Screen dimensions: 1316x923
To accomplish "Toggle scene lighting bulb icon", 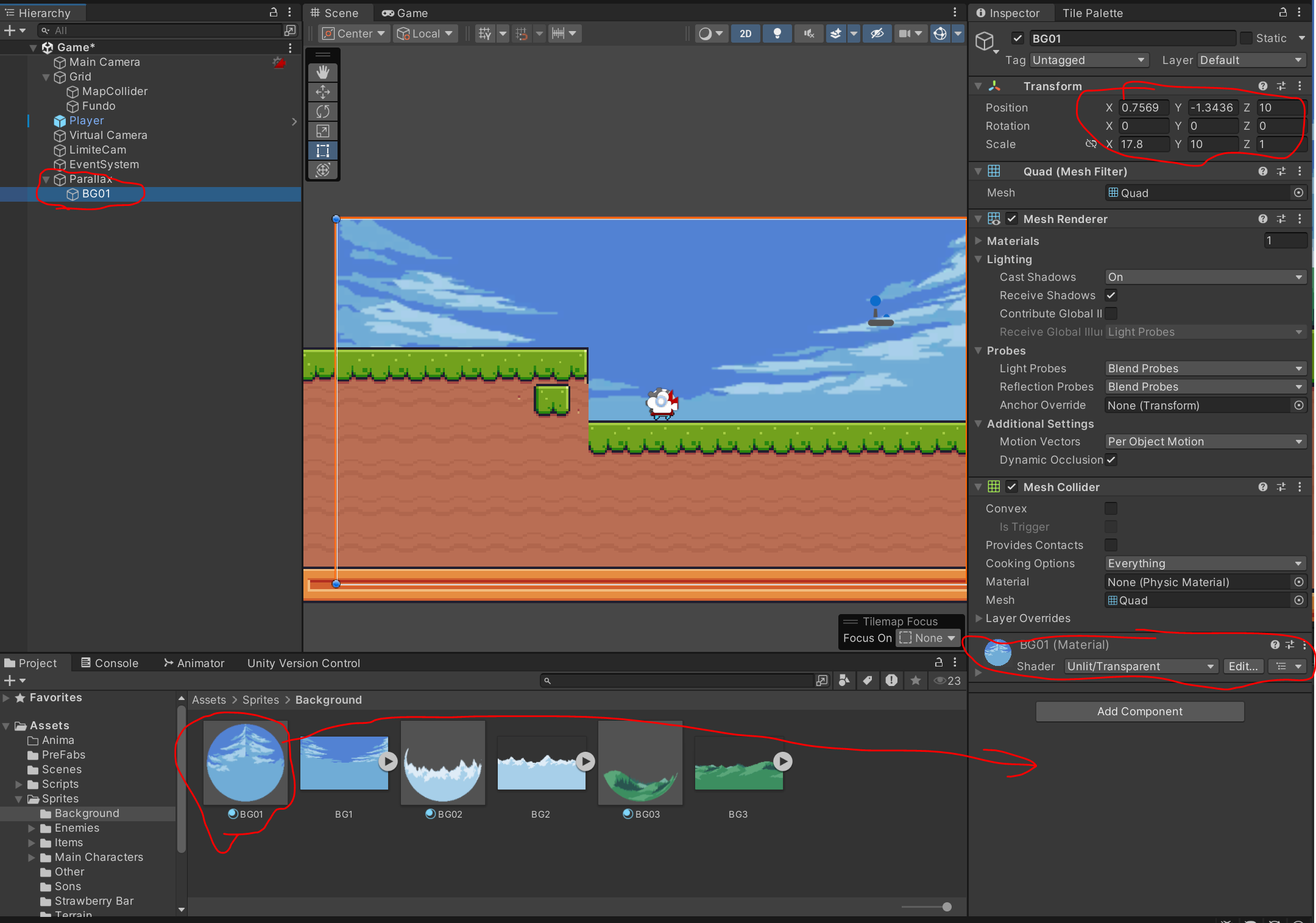I will tap(777, 34).
